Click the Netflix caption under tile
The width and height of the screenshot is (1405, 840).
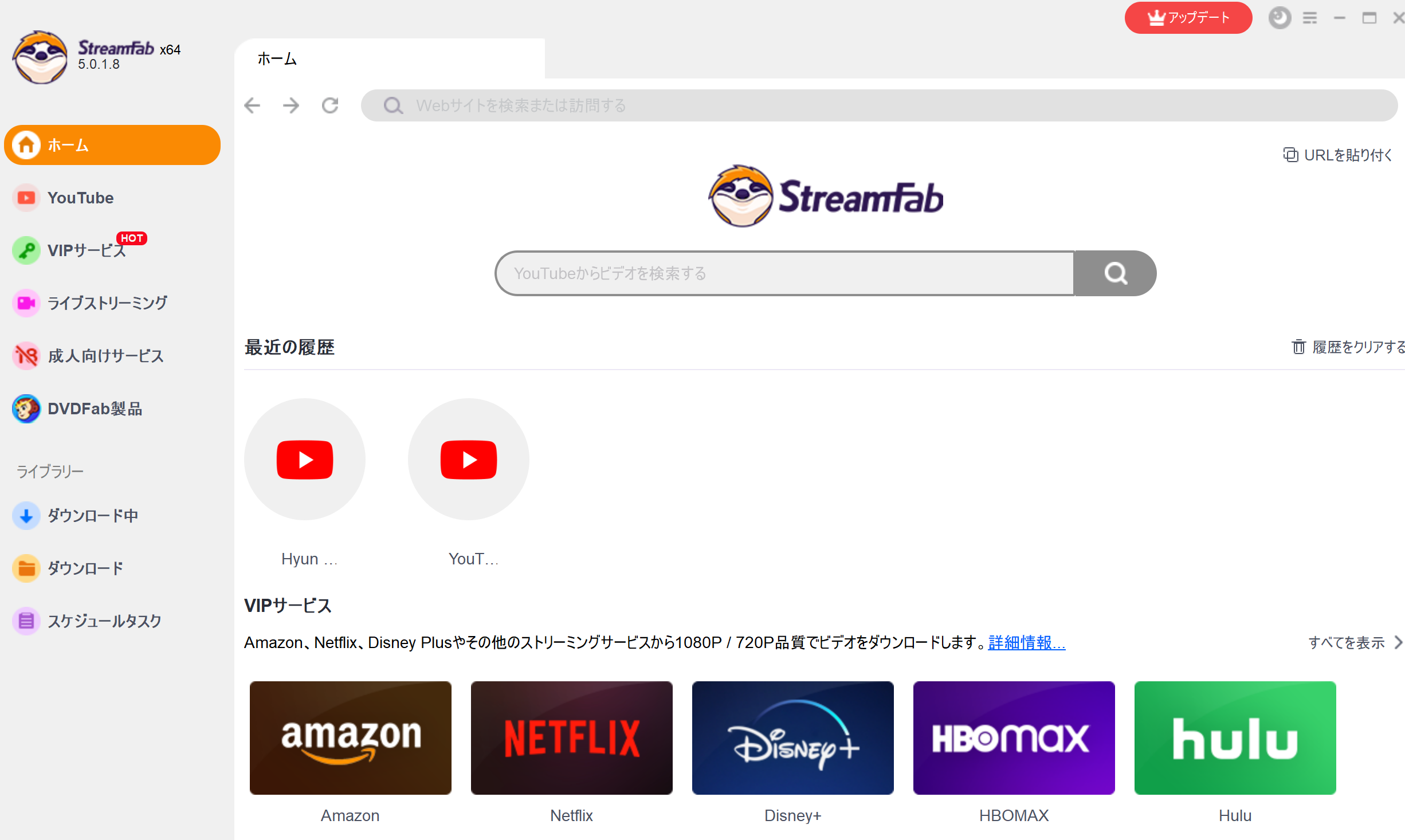(571, 815)
